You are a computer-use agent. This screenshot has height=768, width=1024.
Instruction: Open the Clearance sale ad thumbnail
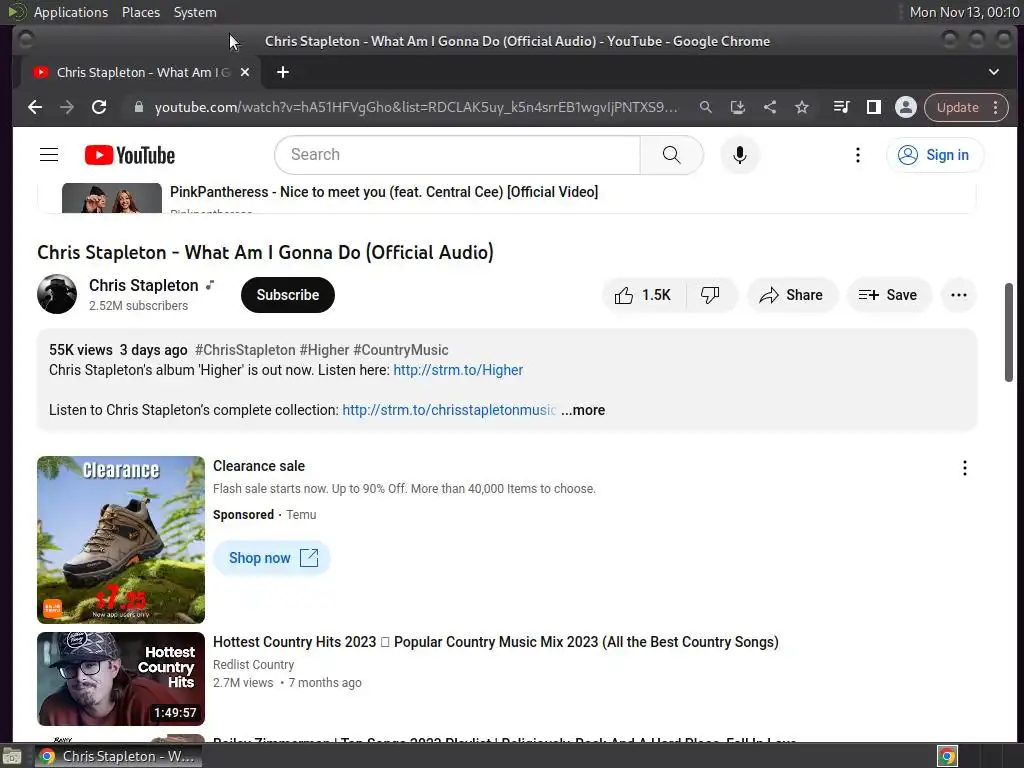point(121,539)
